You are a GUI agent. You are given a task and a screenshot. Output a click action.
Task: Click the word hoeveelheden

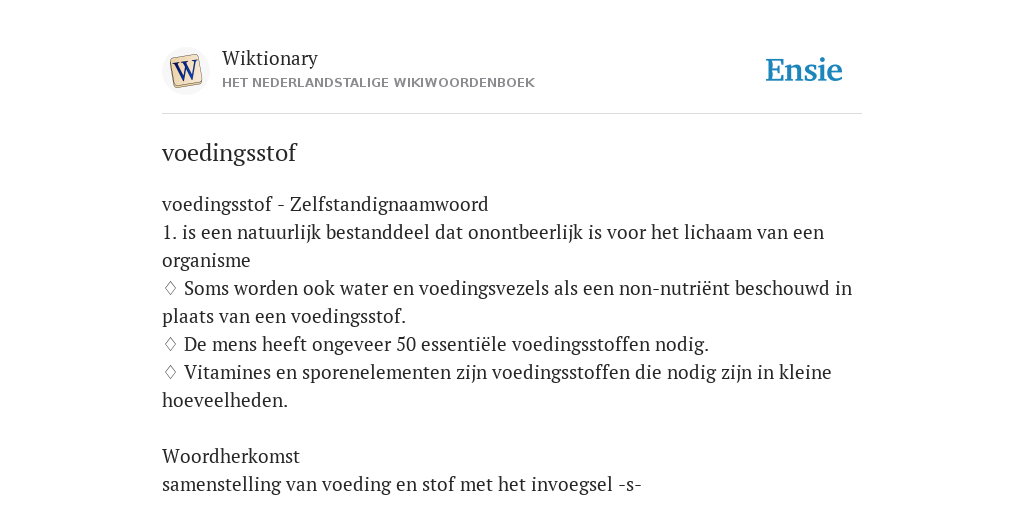coord(225,400)
